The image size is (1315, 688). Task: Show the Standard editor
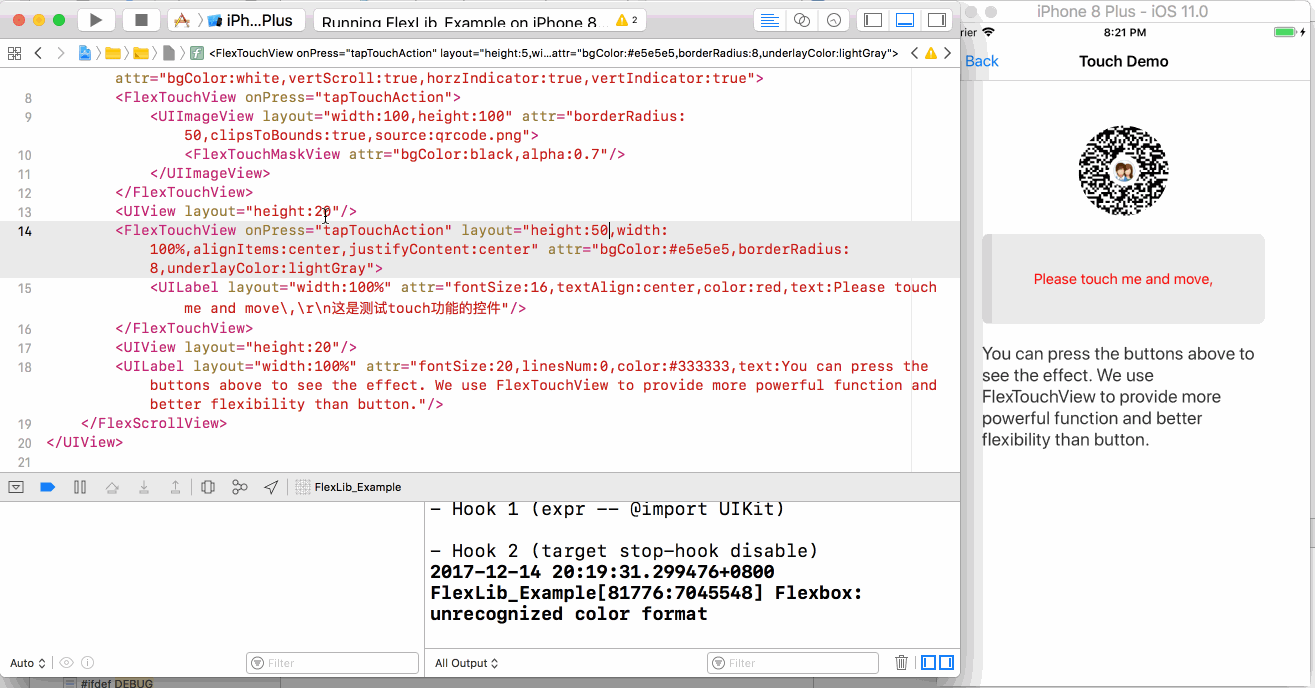click(x=769, y=20)
